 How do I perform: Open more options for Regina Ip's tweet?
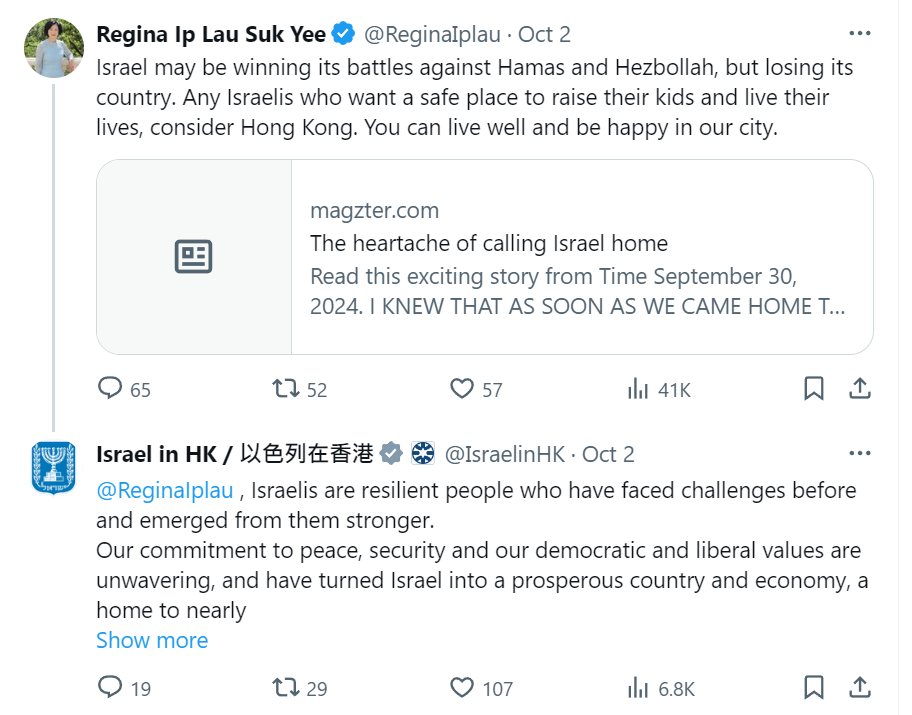coord(859,33)
